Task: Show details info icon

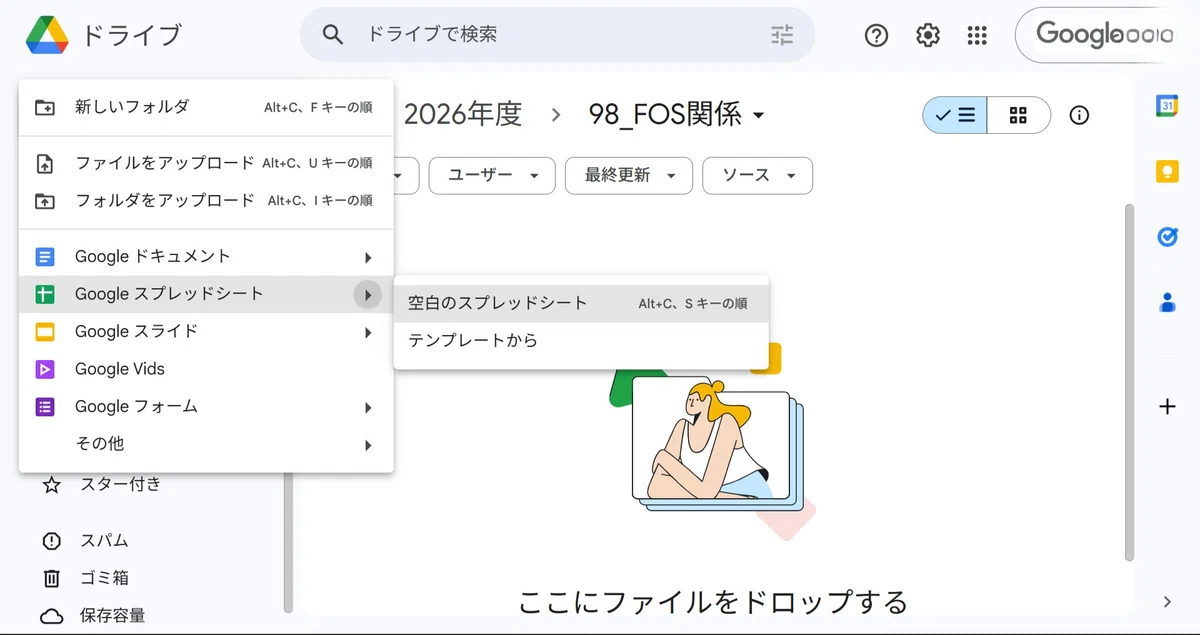Action: tap(1079, 115)
